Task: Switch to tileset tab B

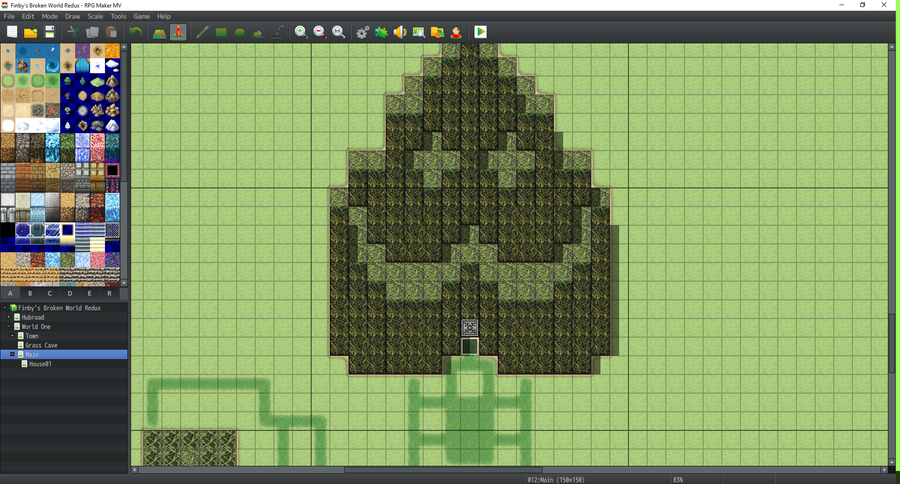Action: (x=30, y=293)
